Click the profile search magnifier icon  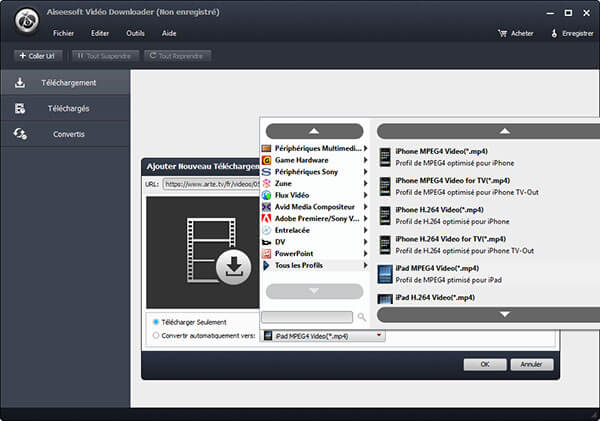(x=362, y=317)
